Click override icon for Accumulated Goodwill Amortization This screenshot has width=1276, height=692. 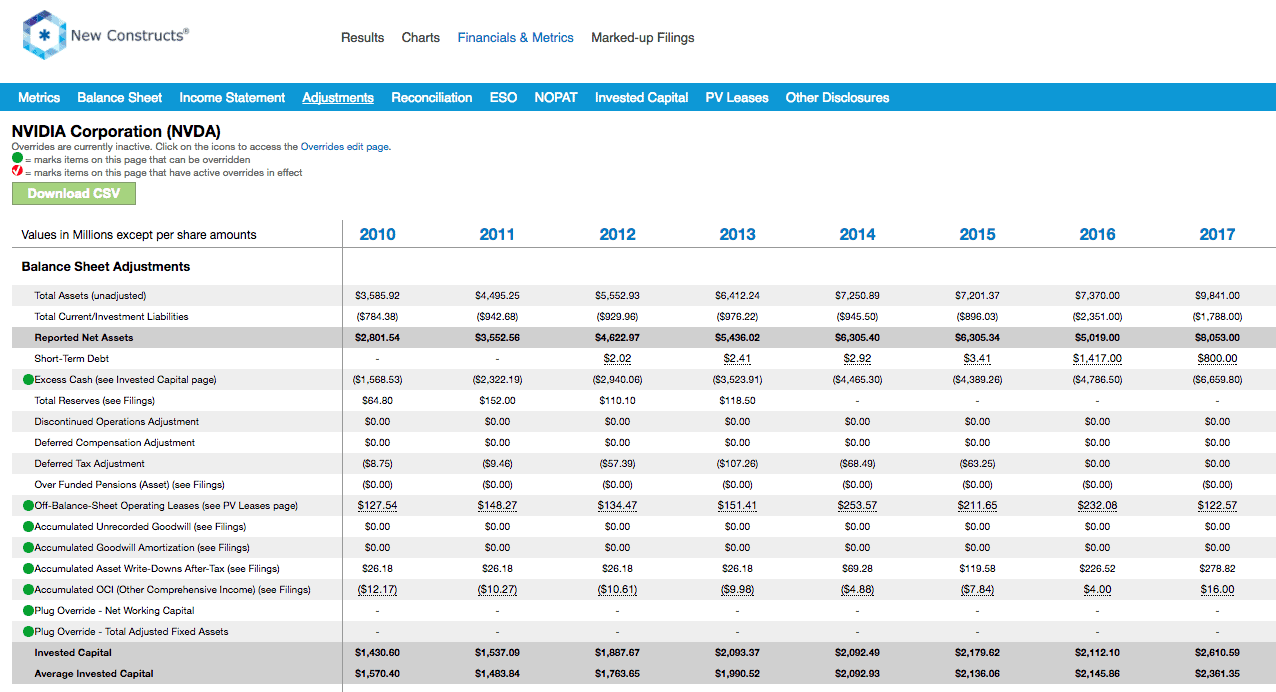[28, 548]
